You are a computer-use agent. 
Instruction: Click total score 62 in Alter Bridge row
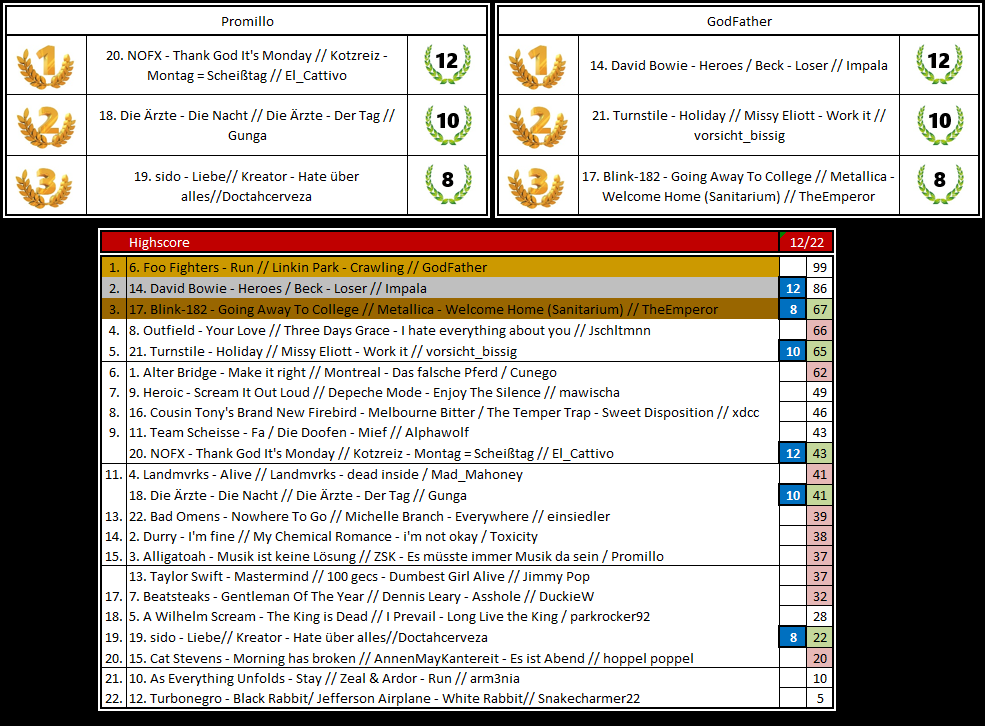coord(820,372)
